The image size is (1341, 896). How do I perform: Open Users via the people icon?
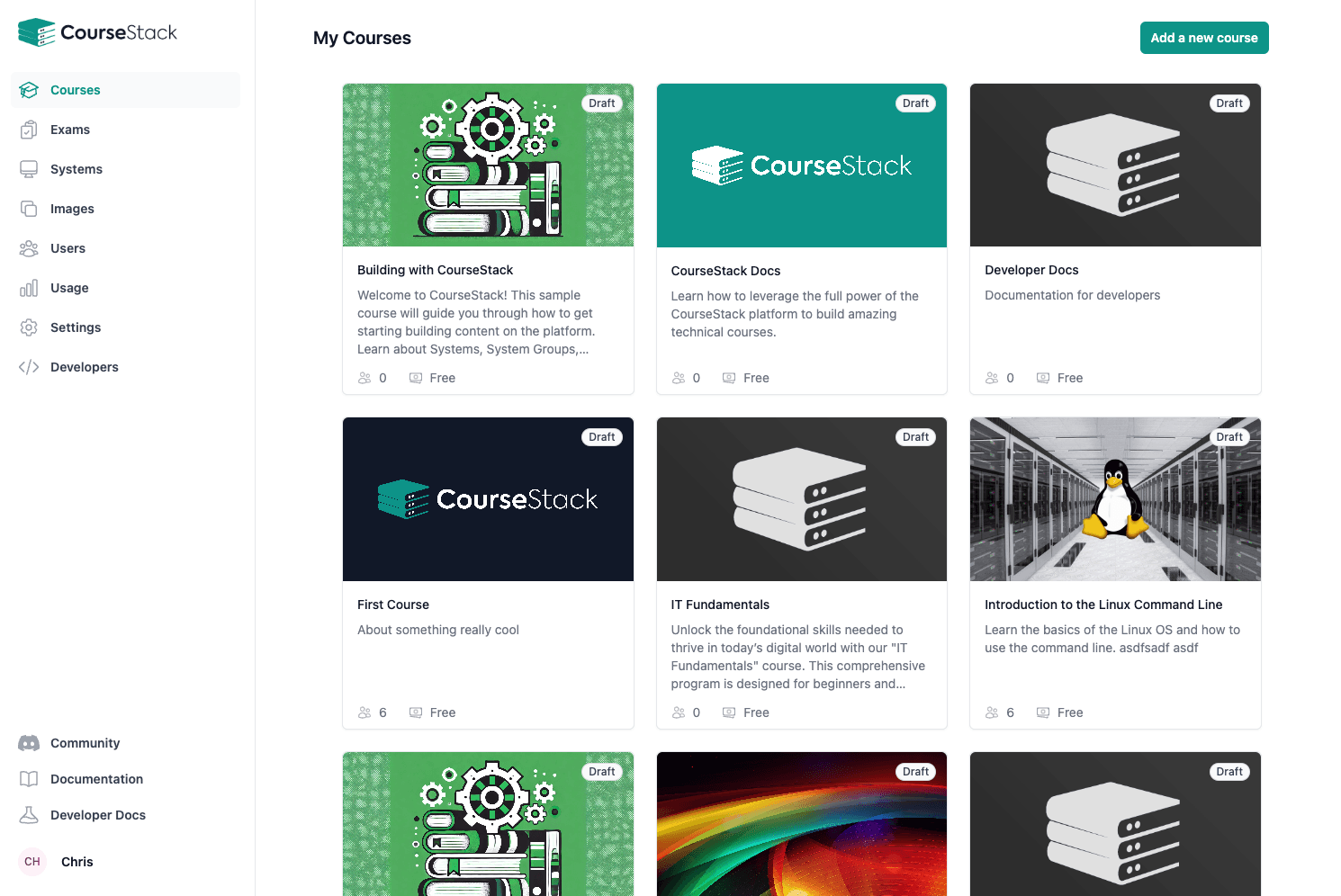[x=30, y=248]
